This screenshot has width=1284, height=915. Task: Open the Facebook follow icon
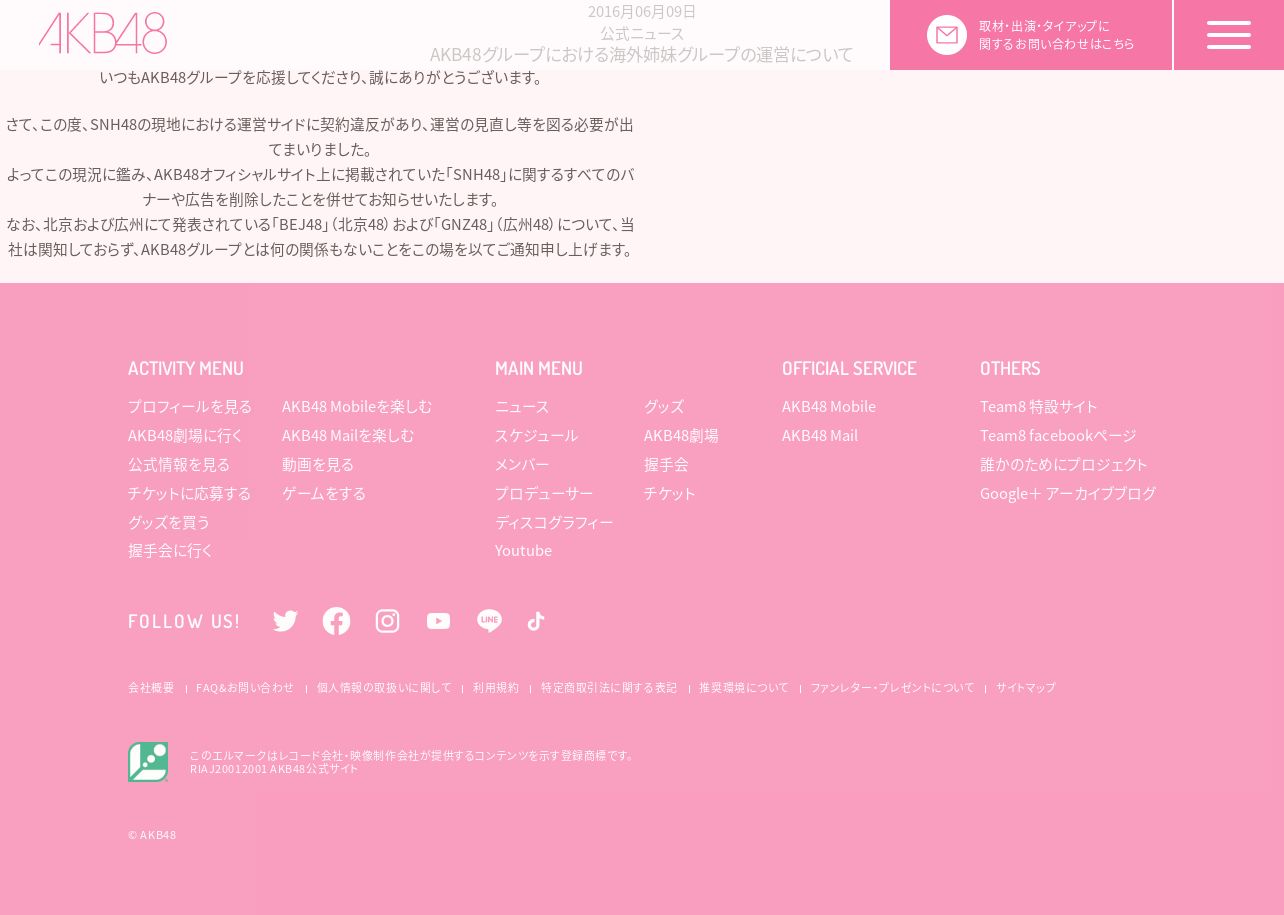coord(336,621)
